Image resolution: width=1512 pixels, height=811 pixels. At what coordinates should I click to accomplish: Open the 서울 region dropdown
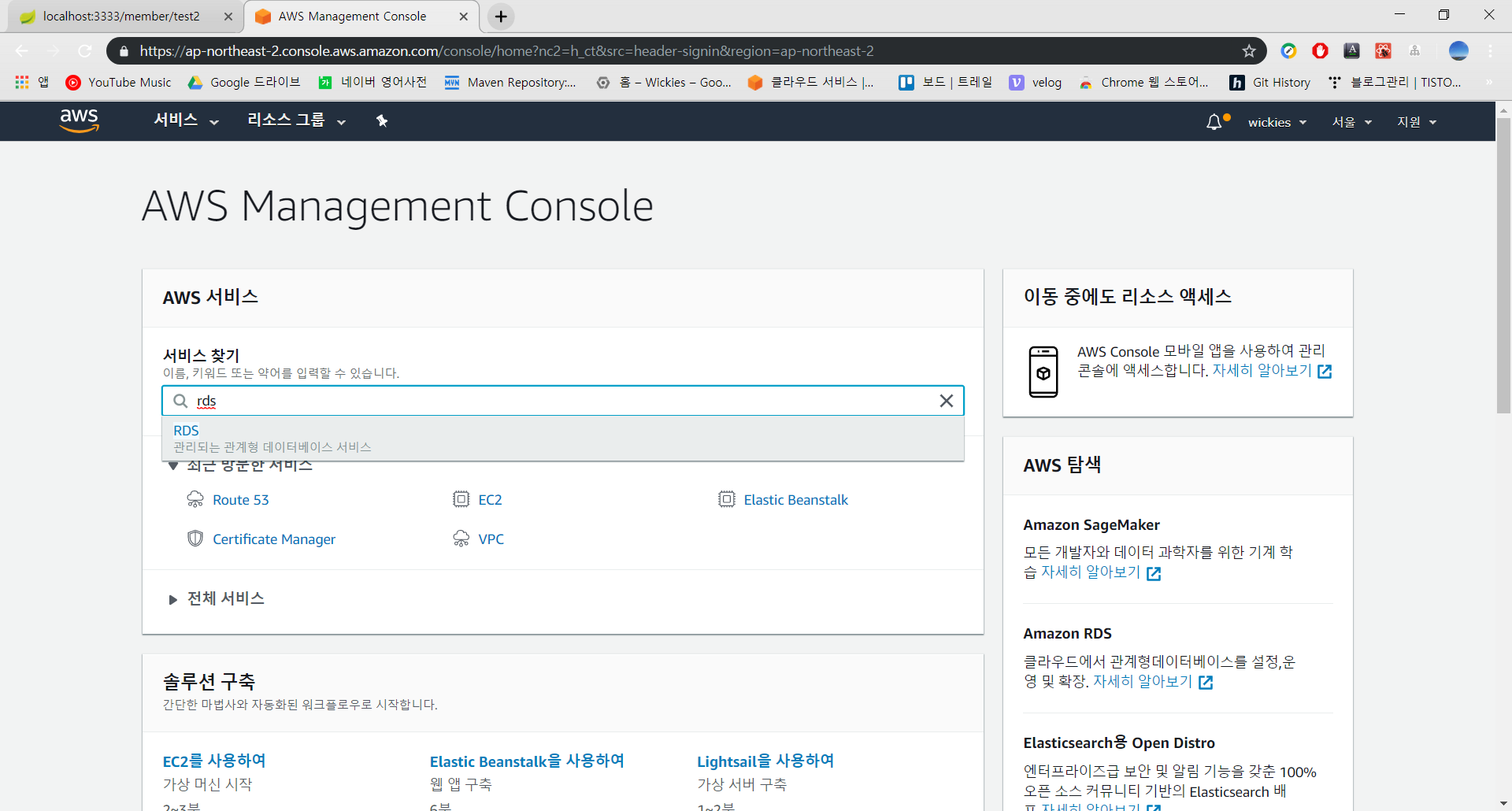(x=1351, y=122)
